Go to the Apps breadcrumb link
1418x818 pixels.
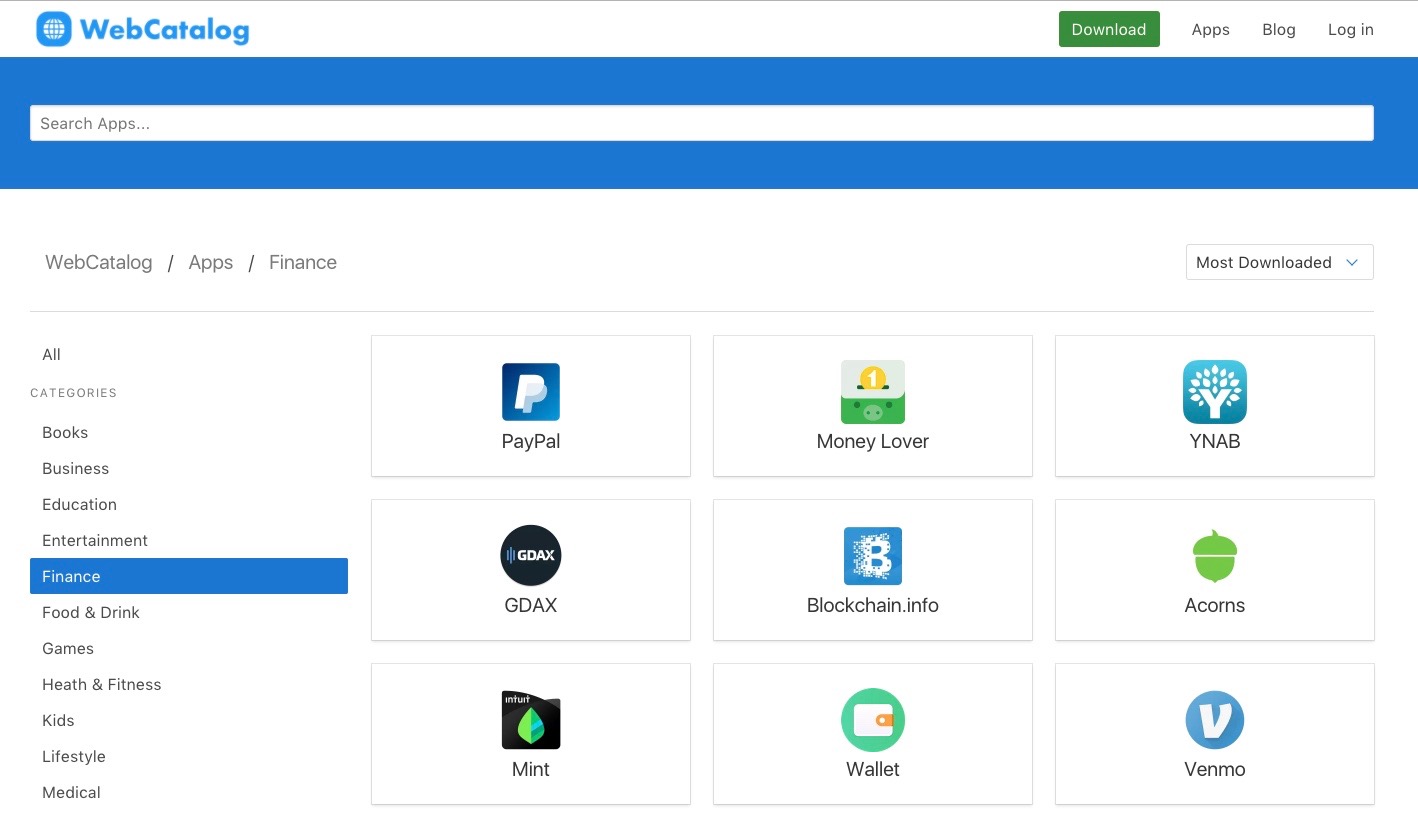211,262
